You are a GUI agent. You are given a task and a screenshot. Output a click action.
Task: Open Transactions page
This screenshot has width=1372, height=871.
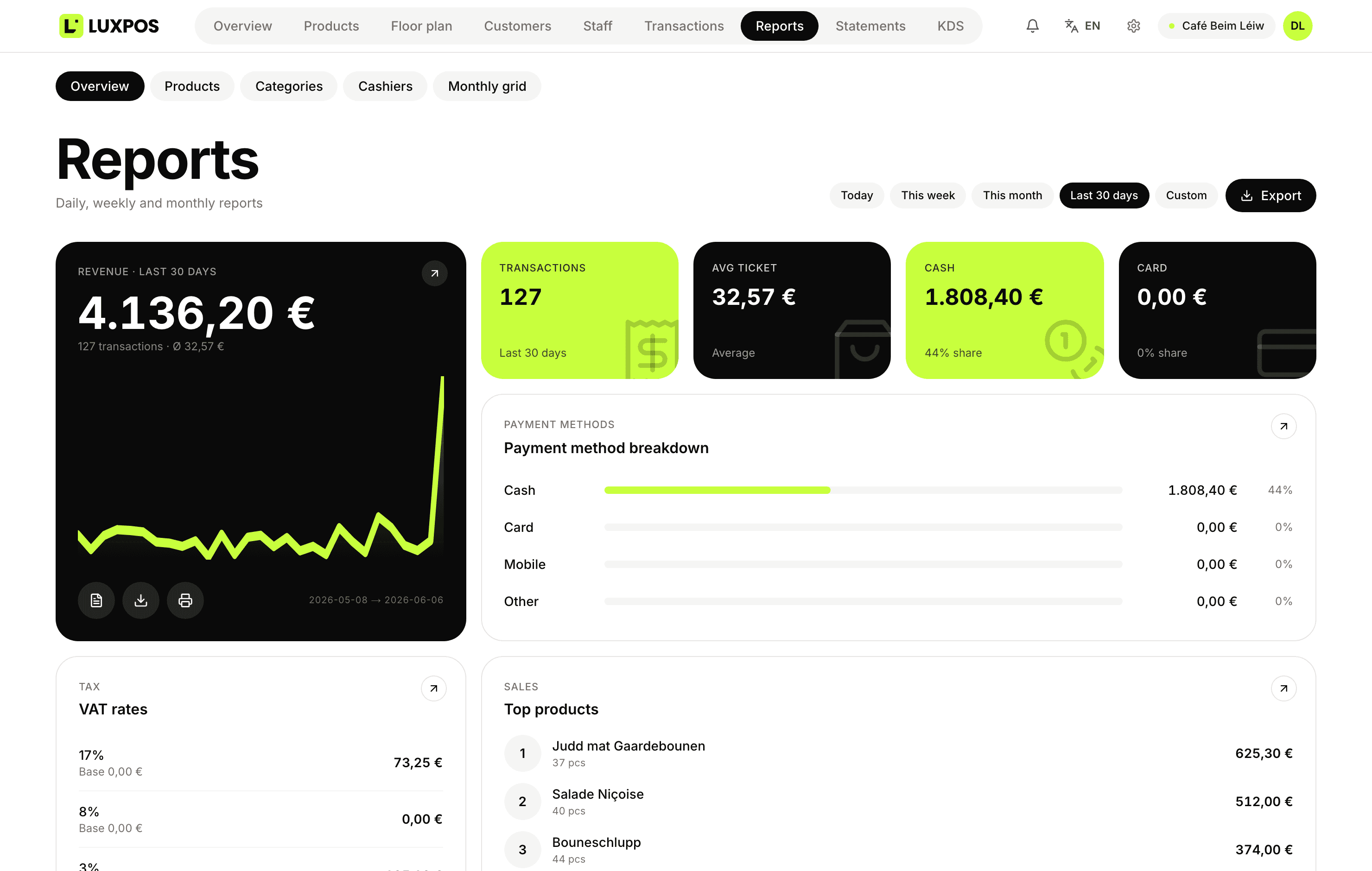click(x=684, y=25)
